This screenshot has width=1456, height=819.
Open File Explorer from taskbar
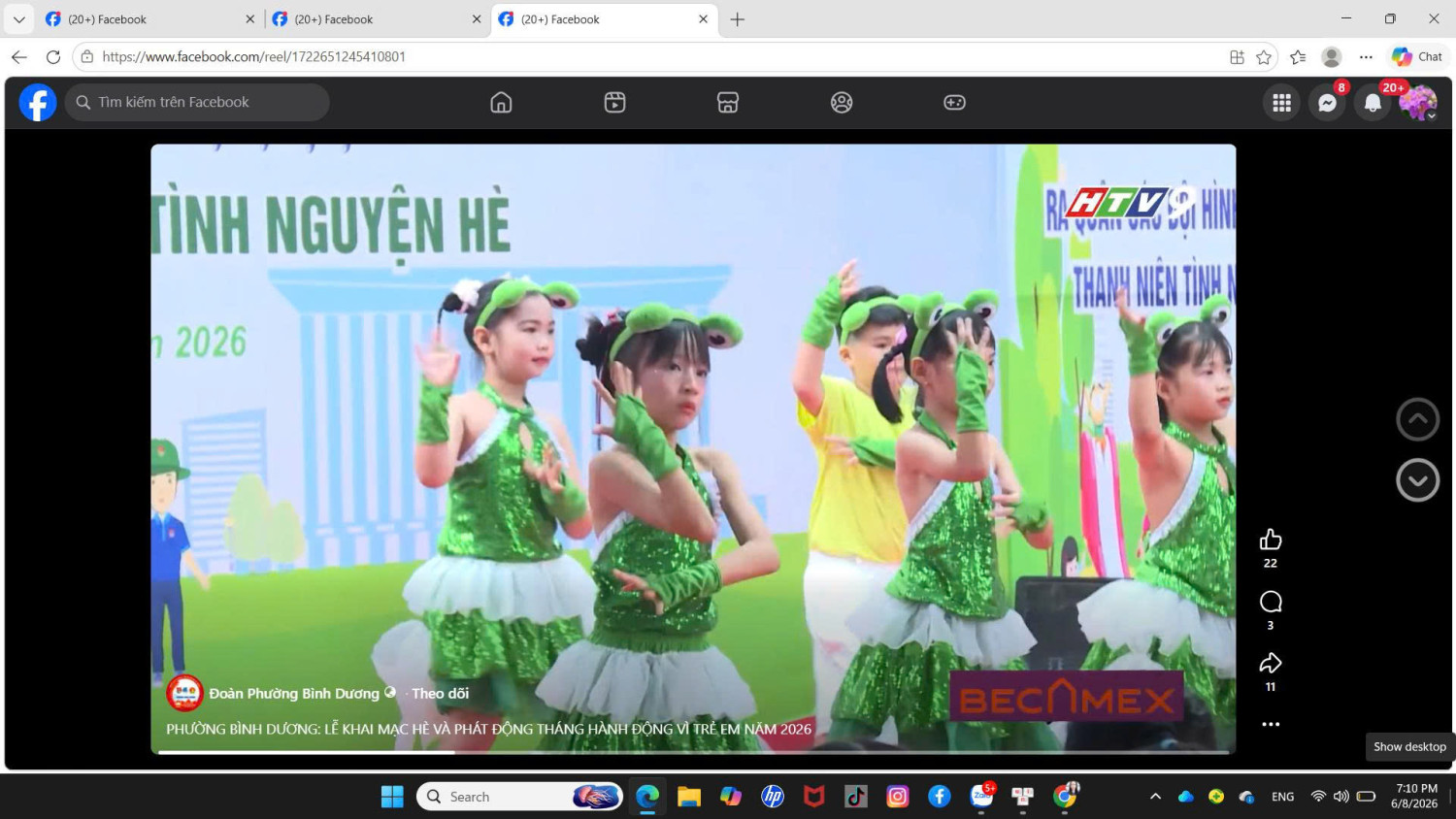pos(689,797)
